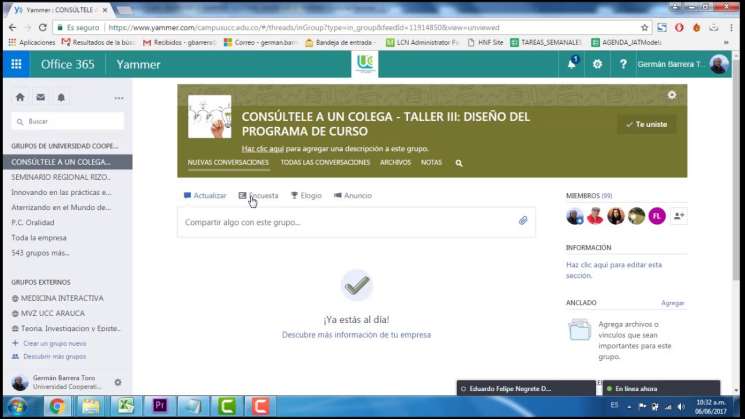Switch to Todas las Conversaciones tab
The height and width of the screenshot is (419, 745).
tap(325, 162)
